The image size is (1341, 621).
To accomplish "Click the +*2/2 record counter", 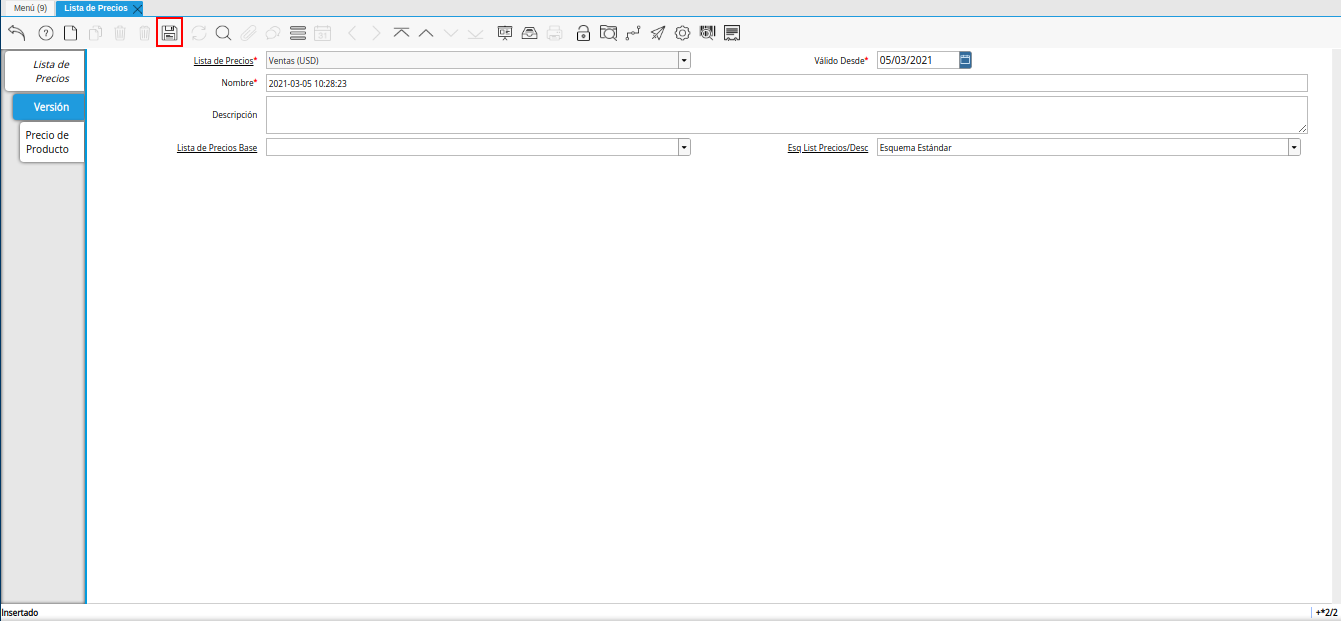I will (x=1326, y=612).
